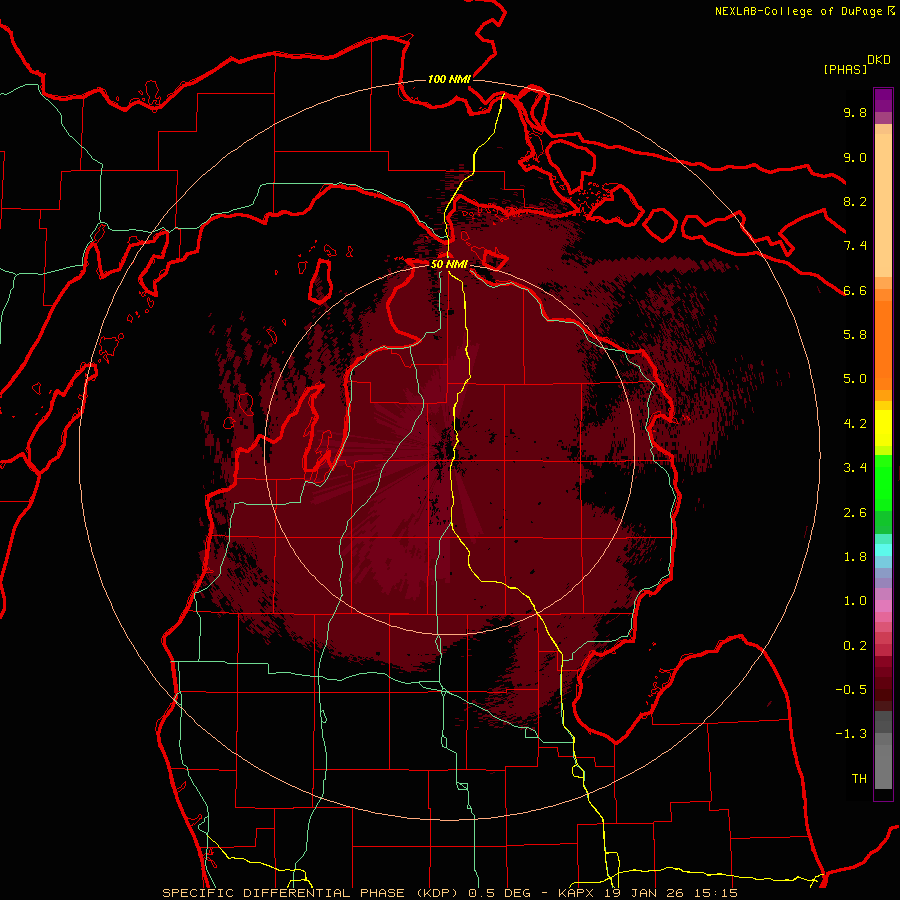Pick the cyan band of the color scale

pyautogui.click(x=883, y=549)
